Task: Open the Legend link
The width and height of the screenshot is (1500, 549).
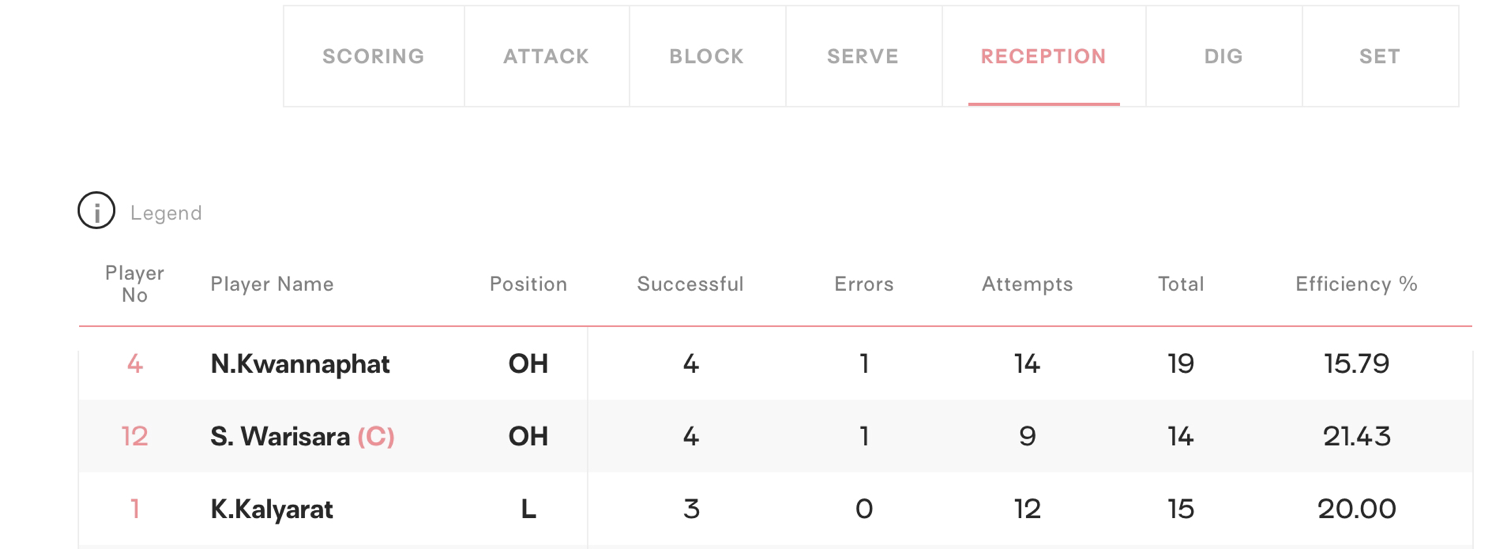Action: [x=166, y=213]
